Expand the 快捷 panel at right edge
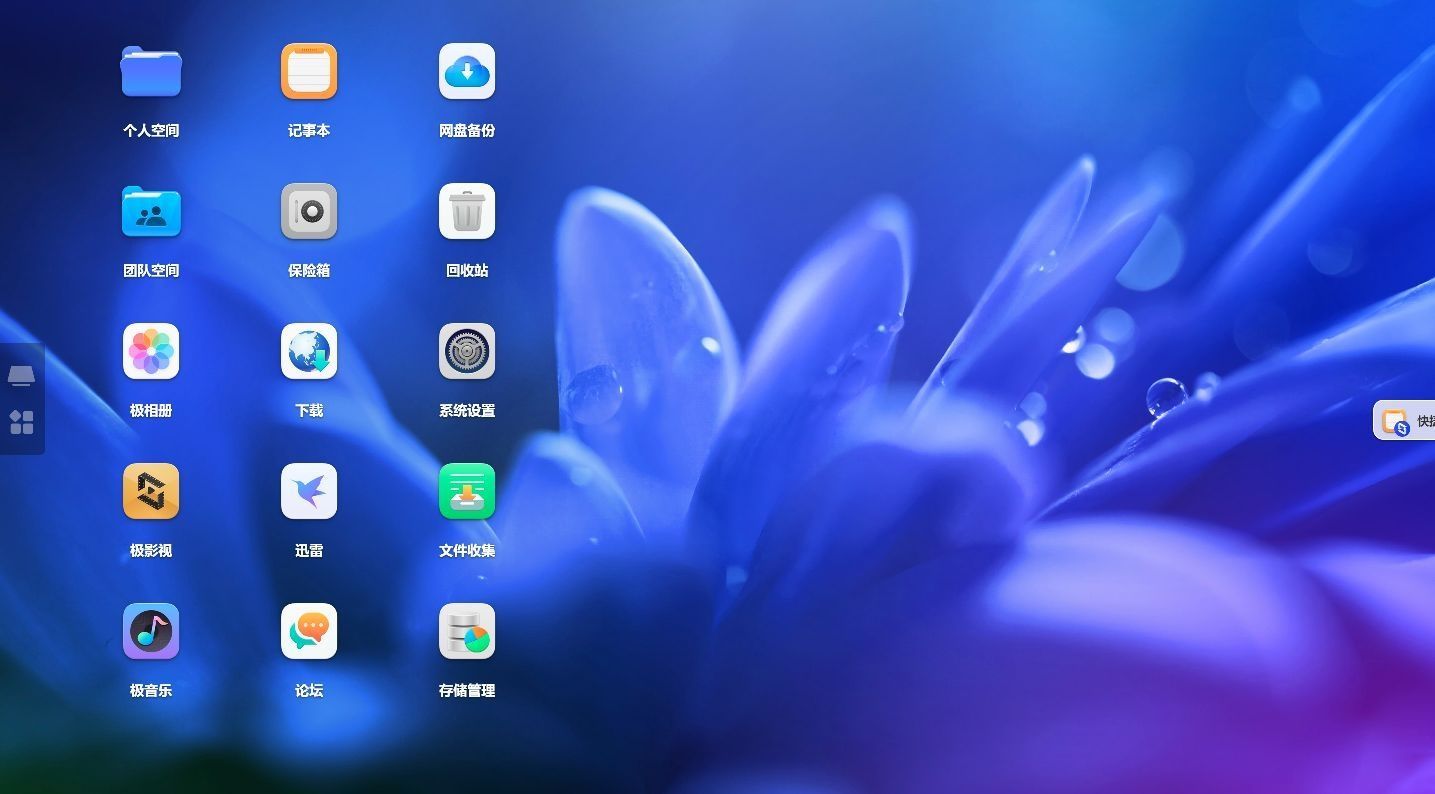 [x=1405, y=421]
